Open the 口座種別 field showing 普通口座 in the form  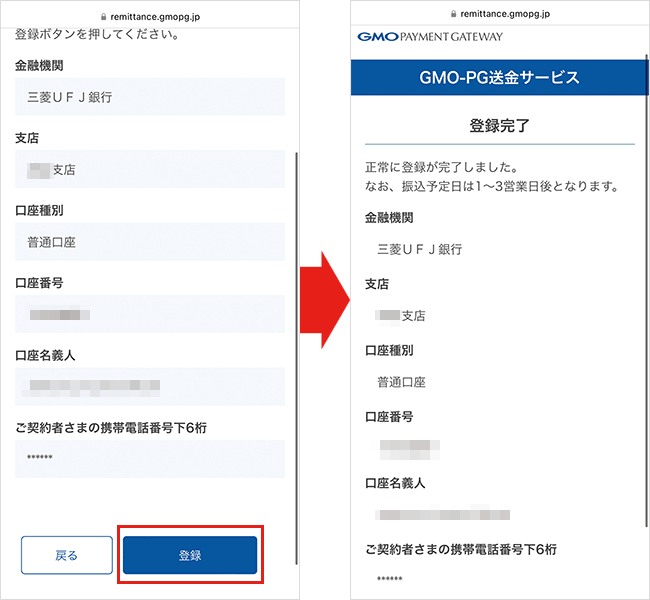[x=150, y=242]
